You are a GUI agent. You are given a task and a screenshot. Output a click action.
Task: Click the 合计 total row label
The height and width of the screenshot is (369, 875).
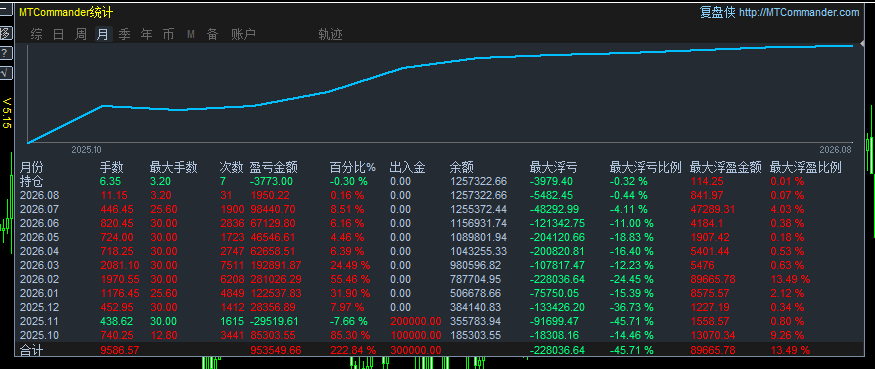(31, 350)
